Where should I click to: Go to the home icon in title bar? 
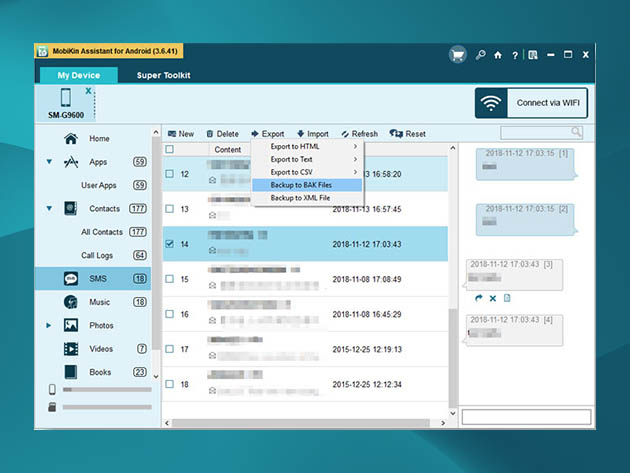(498, 55)
